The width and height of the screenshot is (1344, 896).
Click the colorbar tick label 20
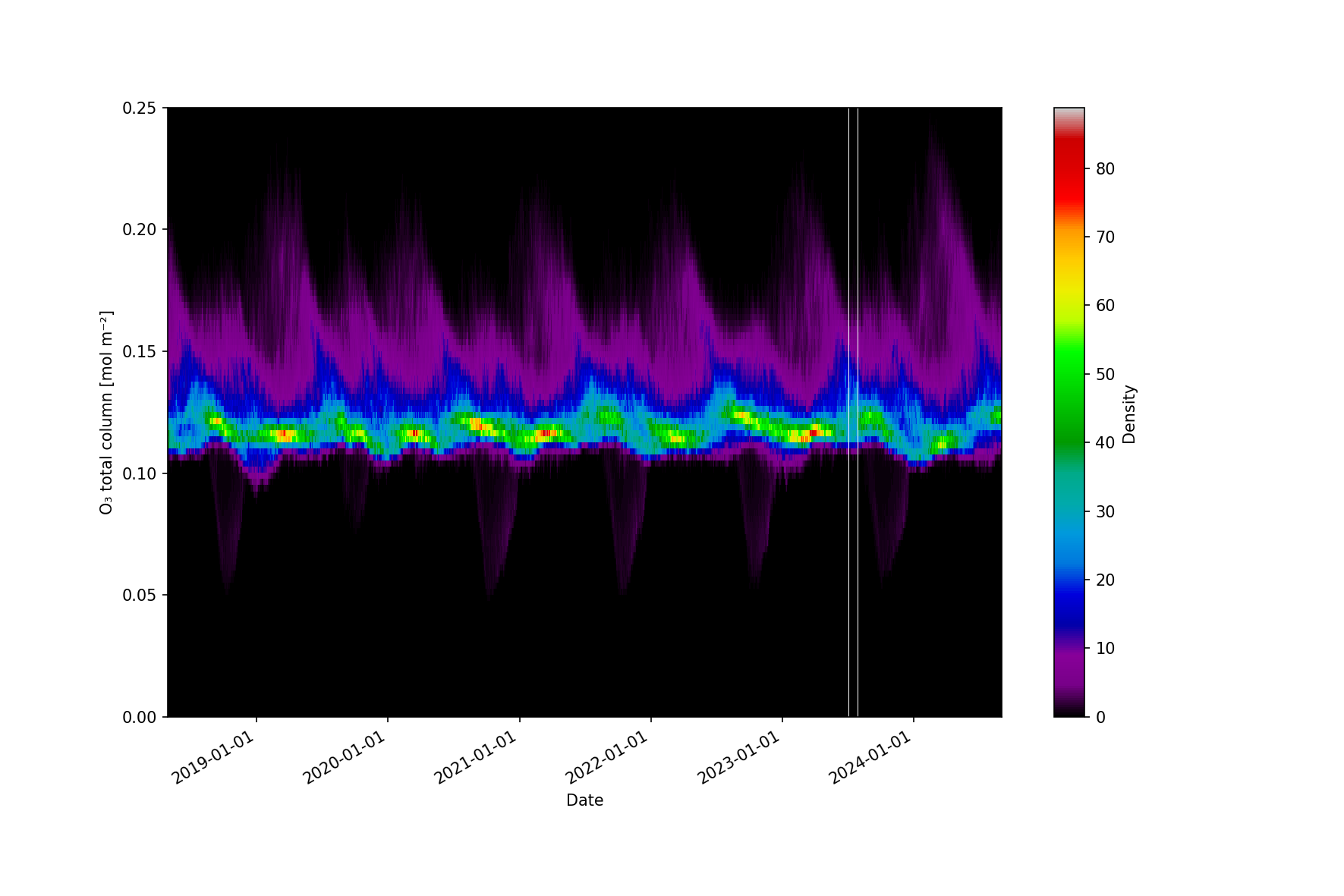coord(1105,580)
